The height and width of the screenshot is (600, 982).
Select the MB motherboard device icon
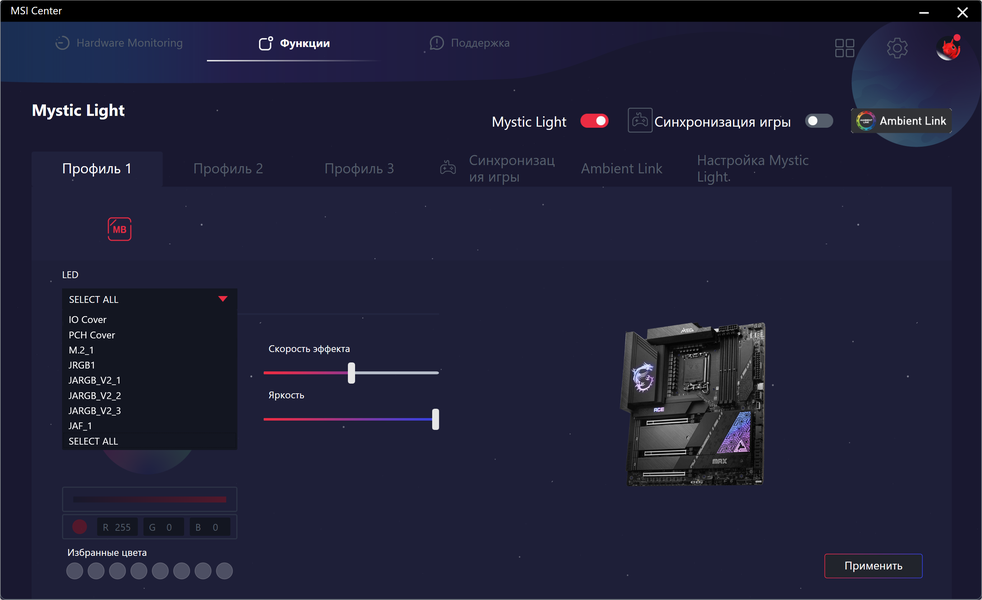tap(120, 229)
